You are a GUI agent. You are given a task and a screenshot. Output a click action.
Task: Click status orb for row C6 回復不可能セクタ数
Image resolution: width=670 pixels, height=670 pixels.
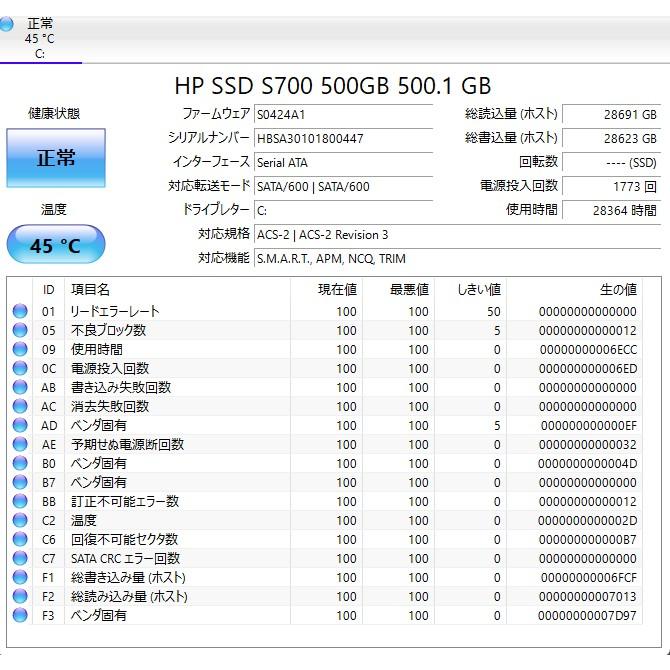coord(20,539)
